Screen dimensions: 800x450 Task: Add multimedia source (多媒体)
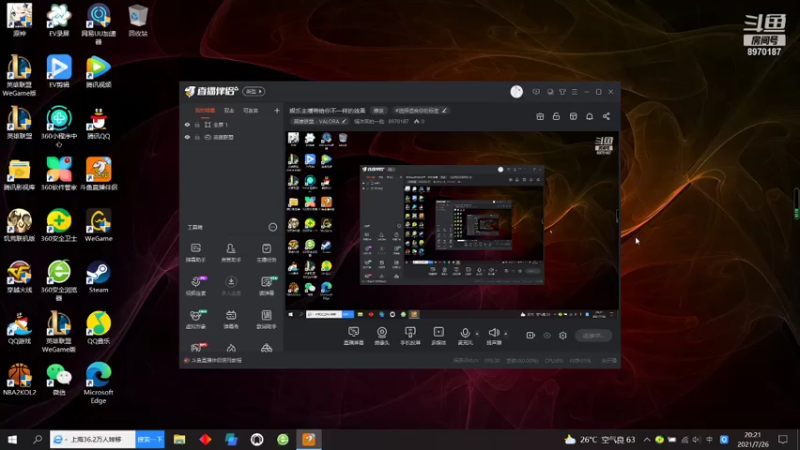pos(438,336)
